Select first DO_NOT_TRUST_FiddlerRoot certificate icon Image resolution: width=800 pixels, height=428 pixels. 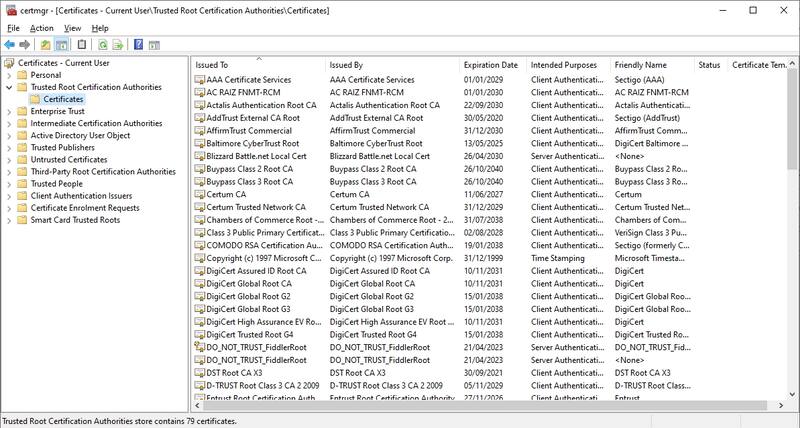(x=199, y=347)
